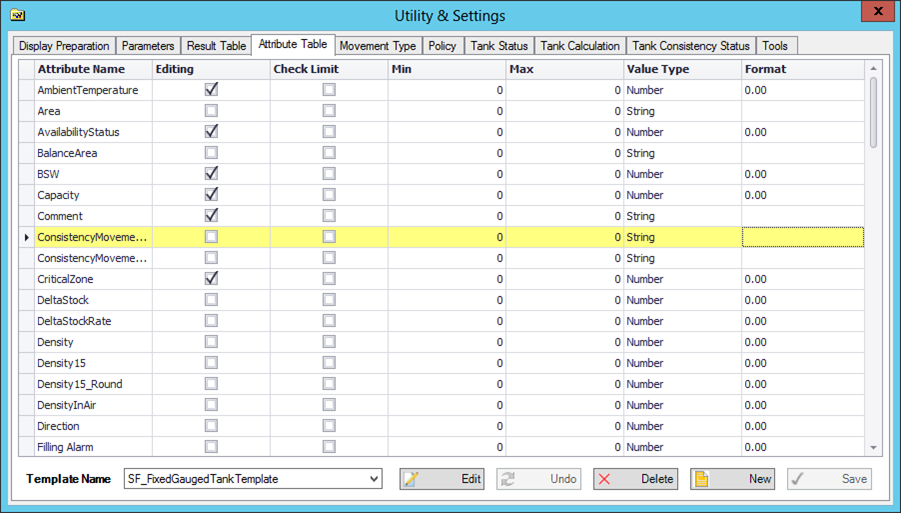Click the DeltaStockRate attribute name
The width and height of the screenshot is (901, 513).
74,321
